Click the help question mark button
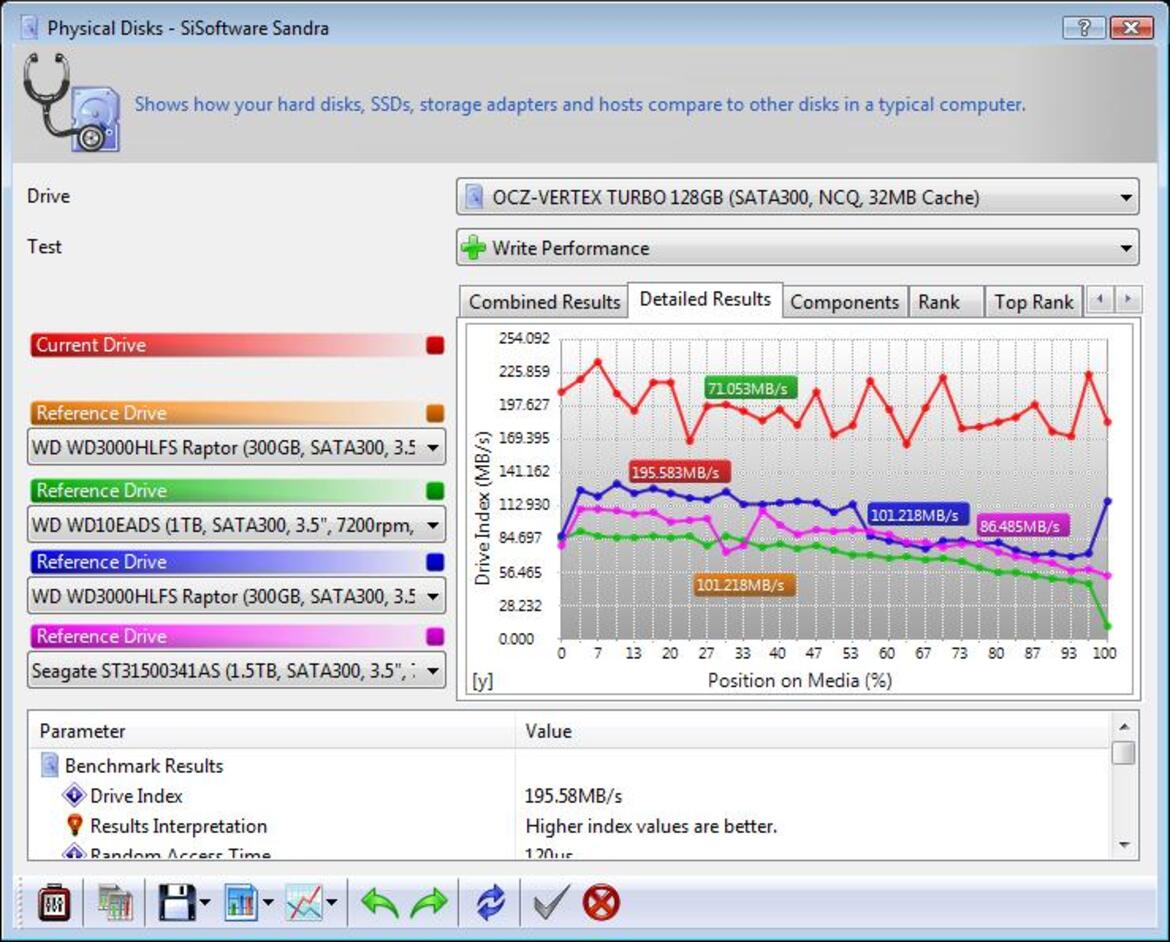Image resolution: width=1170 pixels, height=942 pixels. [x=1084, y=28]
